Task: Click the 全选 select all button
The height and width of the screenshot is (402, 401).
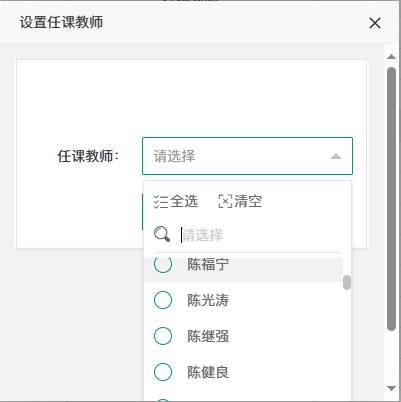Action: (176, 202)
